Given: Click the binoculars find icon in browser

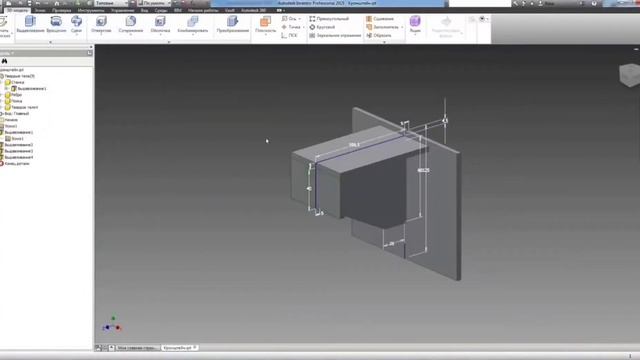Looking at the screenshot, I should pos(4,61).
